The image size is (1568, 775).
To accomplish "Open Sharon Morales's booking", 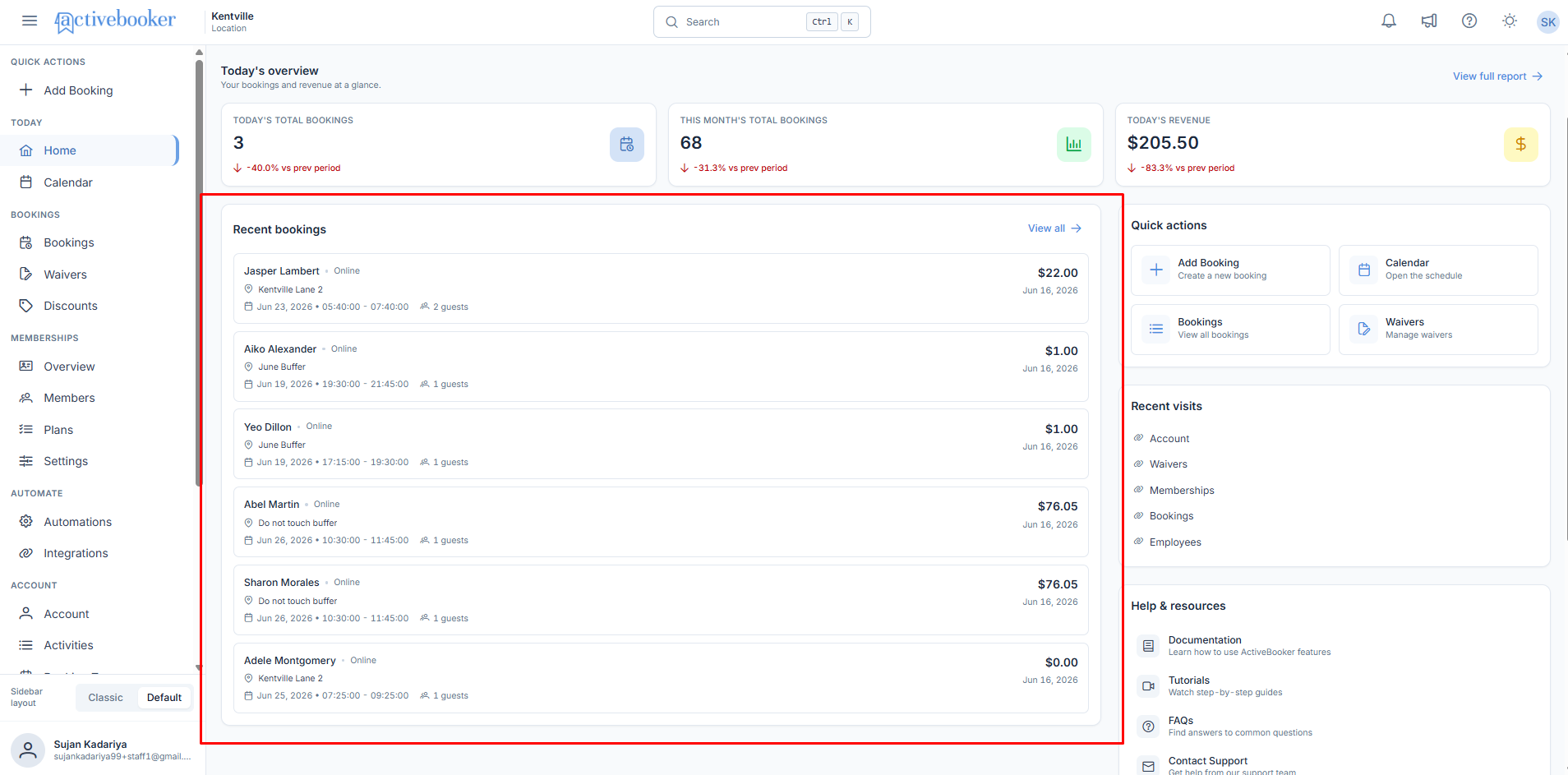I will tap(661, 600).
